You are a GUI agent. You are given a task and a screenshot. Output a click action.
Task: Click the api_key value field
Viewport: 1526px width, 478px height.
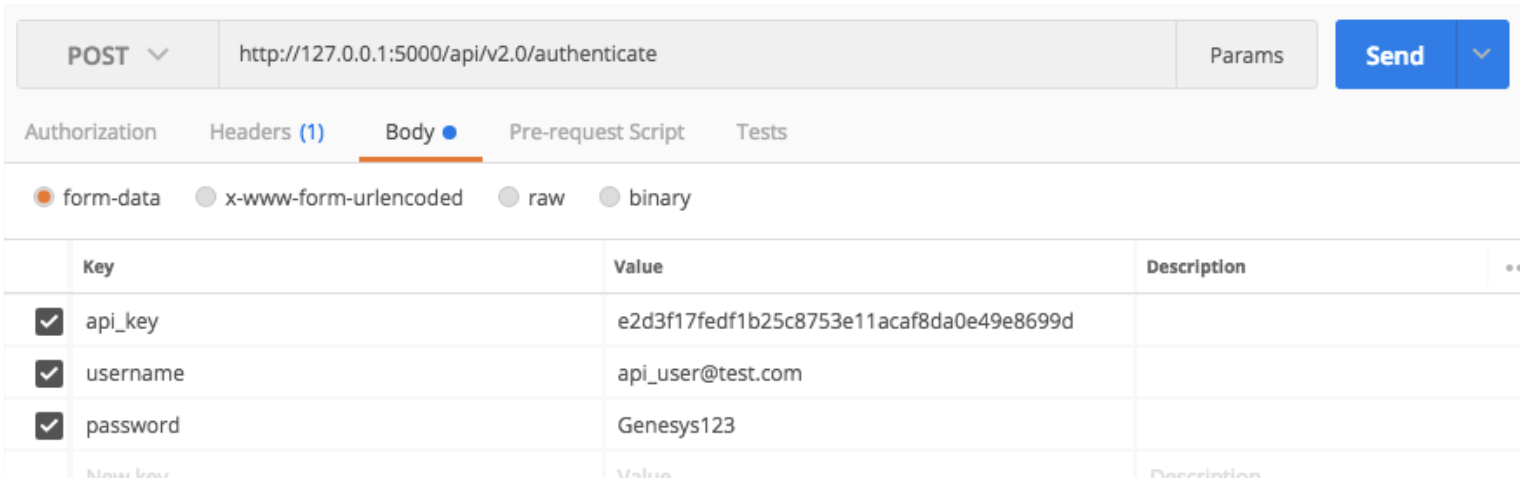845,322
